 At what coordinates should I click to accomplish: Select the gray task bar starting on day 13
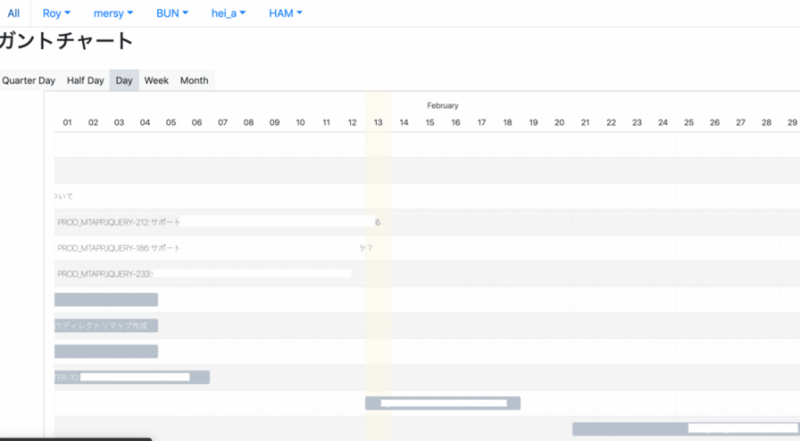tap(442, 403)
